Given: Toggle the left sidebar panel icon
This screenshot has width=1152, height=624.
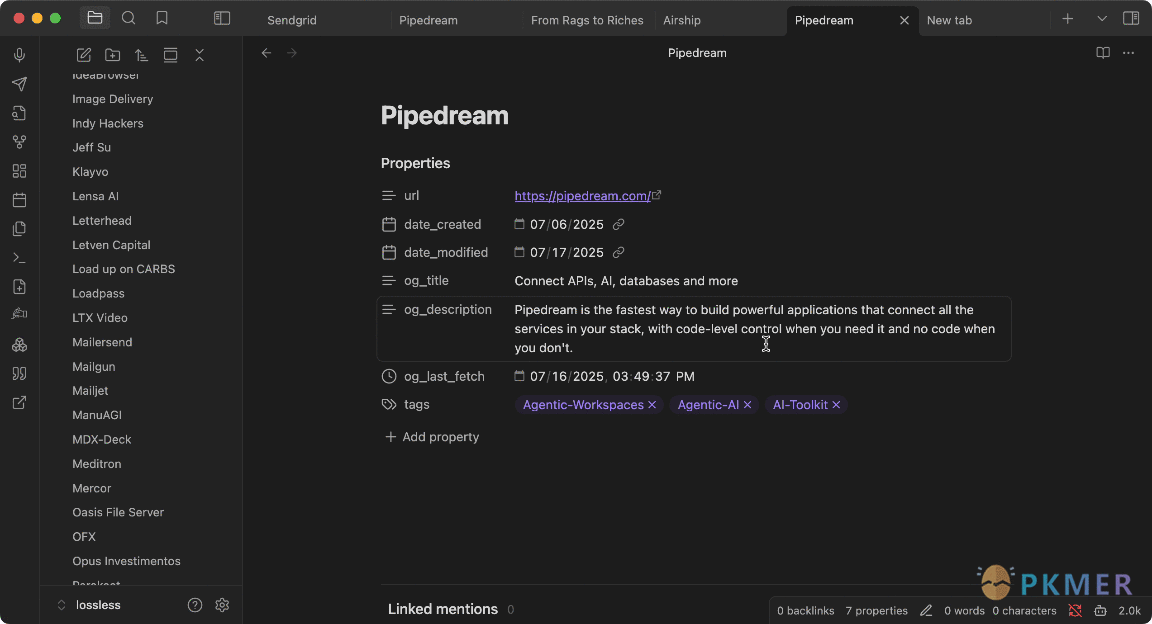Looking at the screenshot, I should [222, 18].
